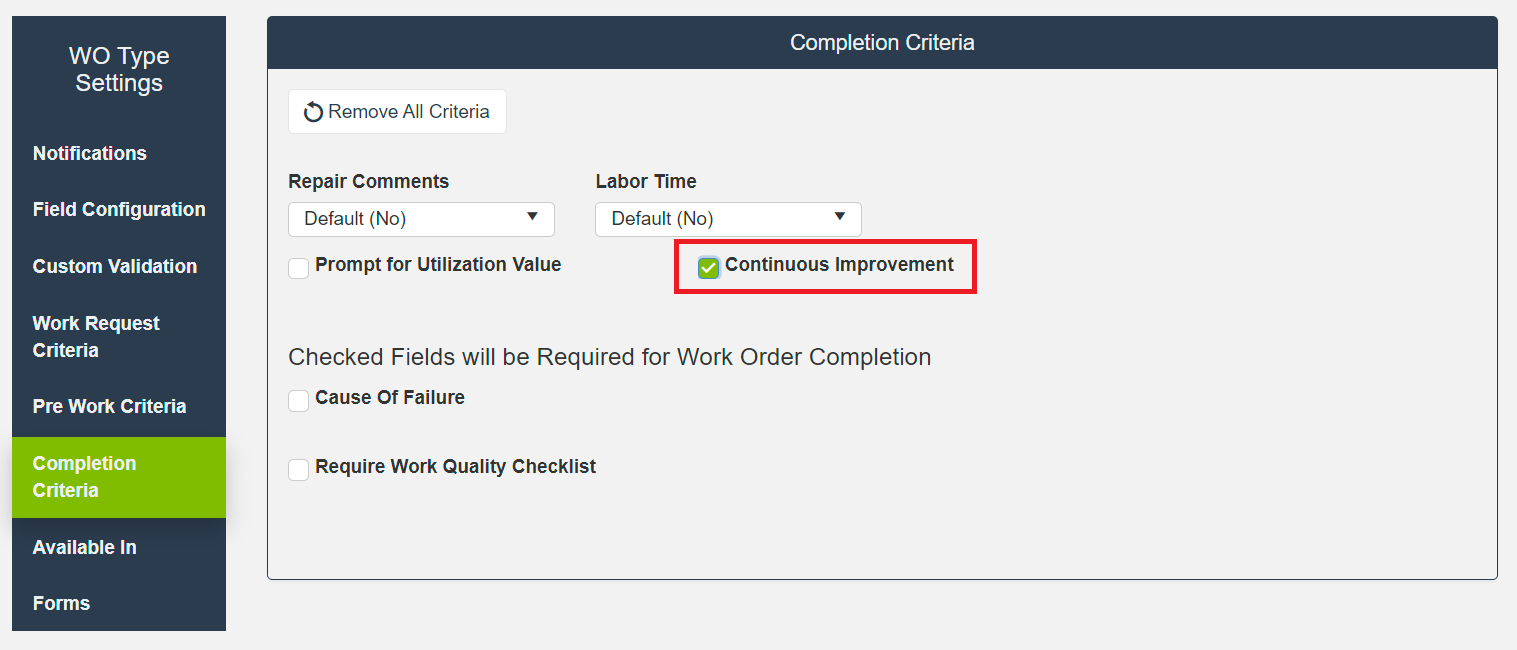This screenshot has height=650, width=1517.
Task: Click the reset icon beside Remove All Criteria
Action: point(314,112)
